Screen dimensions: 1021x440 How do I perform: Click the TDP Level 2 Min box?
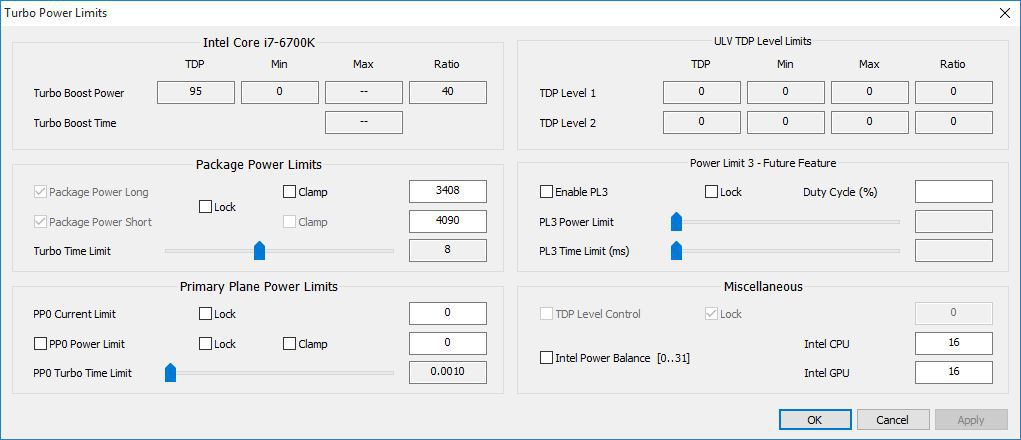(x=786, y=122)
